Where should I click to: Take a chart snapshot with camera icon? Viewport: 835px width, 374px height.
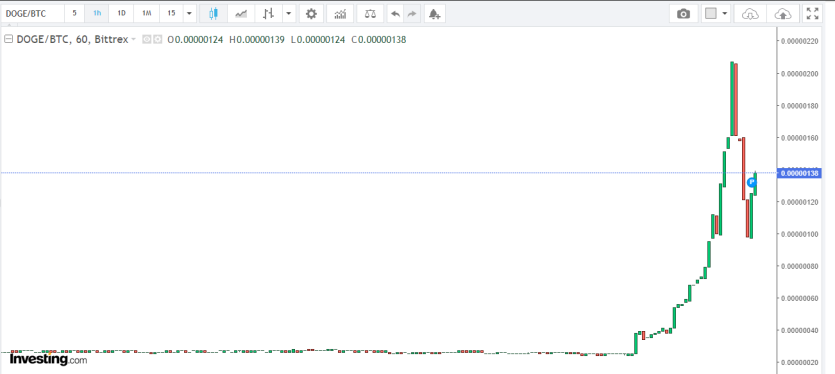point(683,14)
